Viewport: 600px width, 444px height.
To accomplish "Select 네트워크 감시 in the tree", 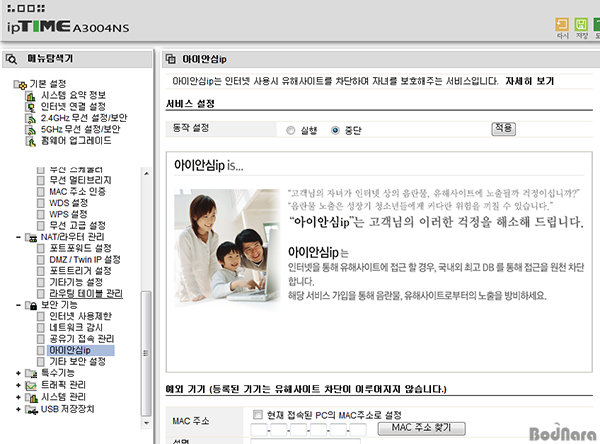I will pos(76,328).
